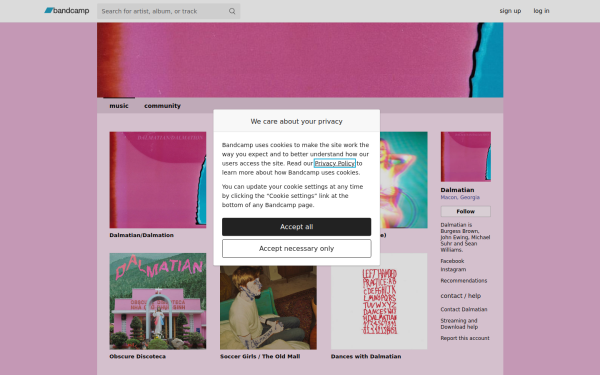Screen dimensions: 600x375
Task: Open the teal album cover behind the dialog
Action: point(404,180)
